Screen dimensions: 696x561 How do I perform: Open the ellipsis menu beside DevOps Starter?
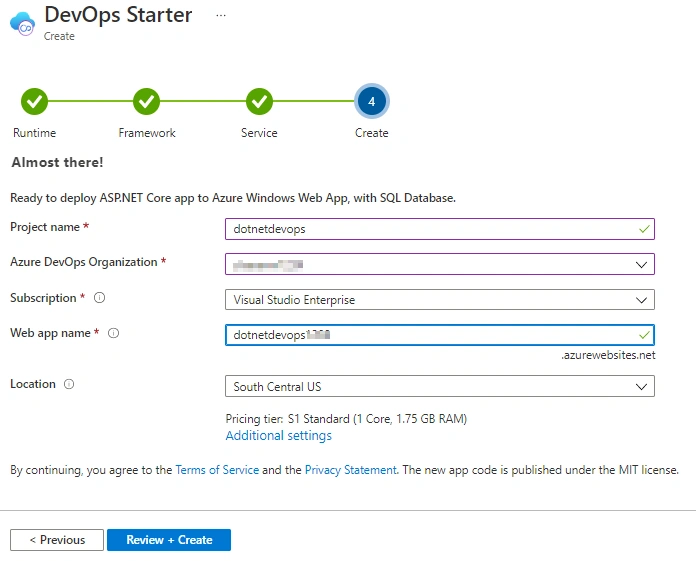tap(221, 16)
